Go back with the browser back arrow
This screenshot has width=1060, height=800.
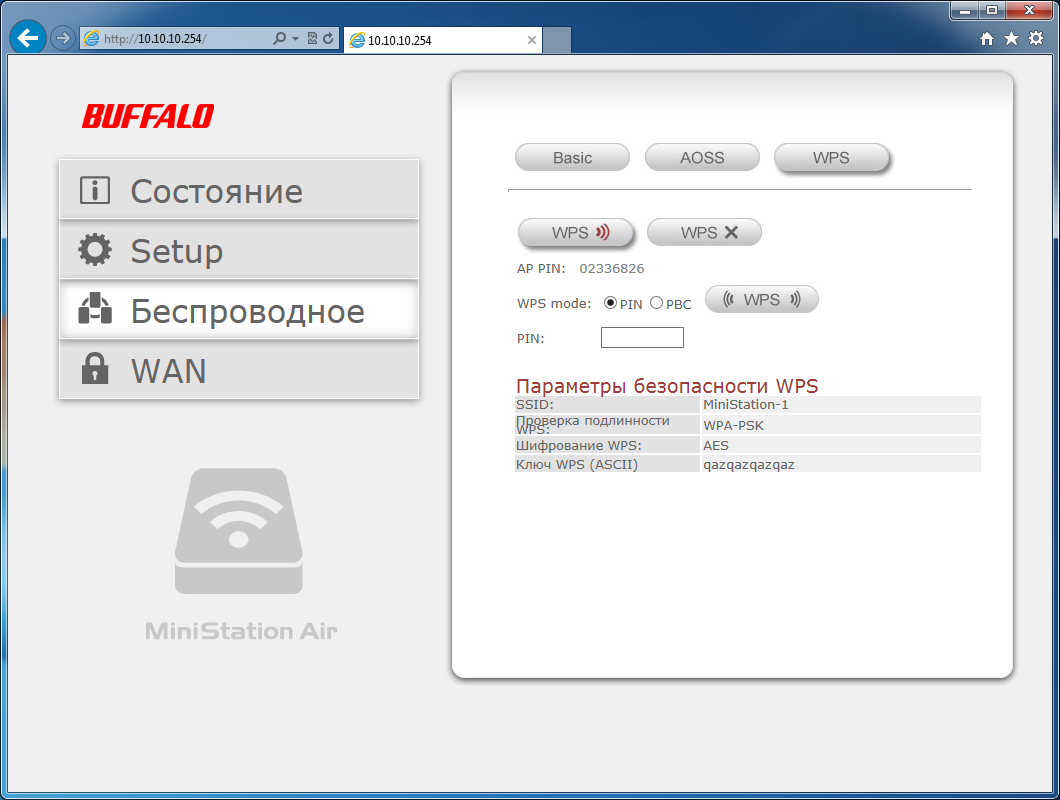28,38
